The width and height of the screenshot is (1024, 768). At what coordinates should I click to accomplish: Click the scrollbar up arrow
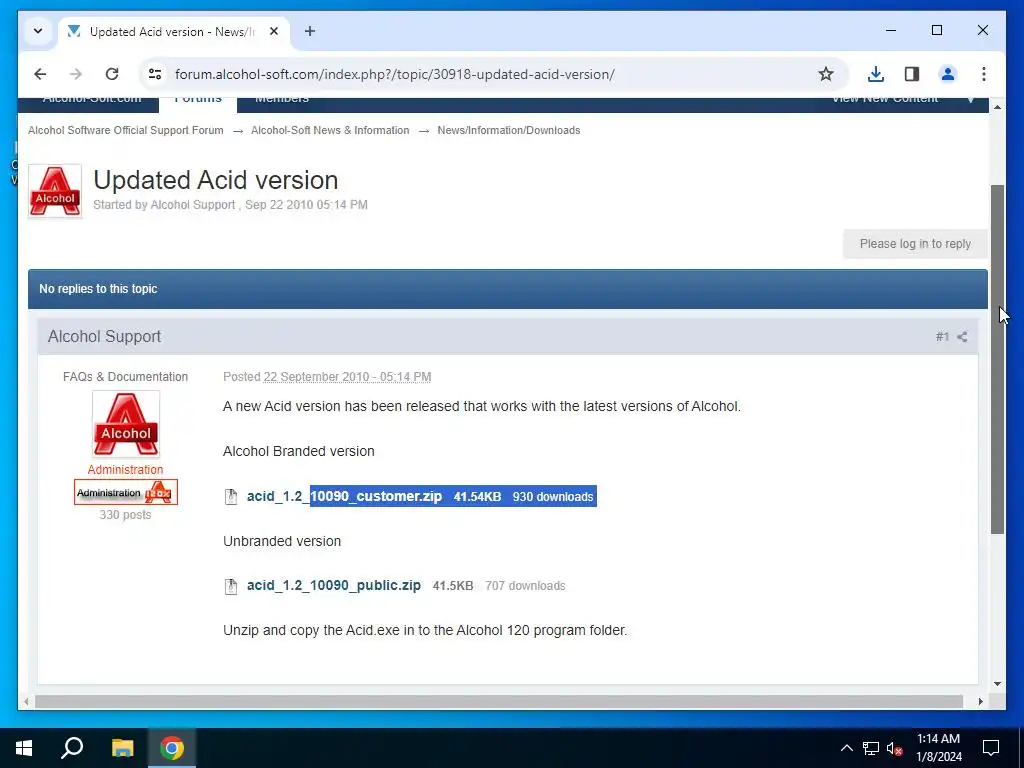[997, 106]
